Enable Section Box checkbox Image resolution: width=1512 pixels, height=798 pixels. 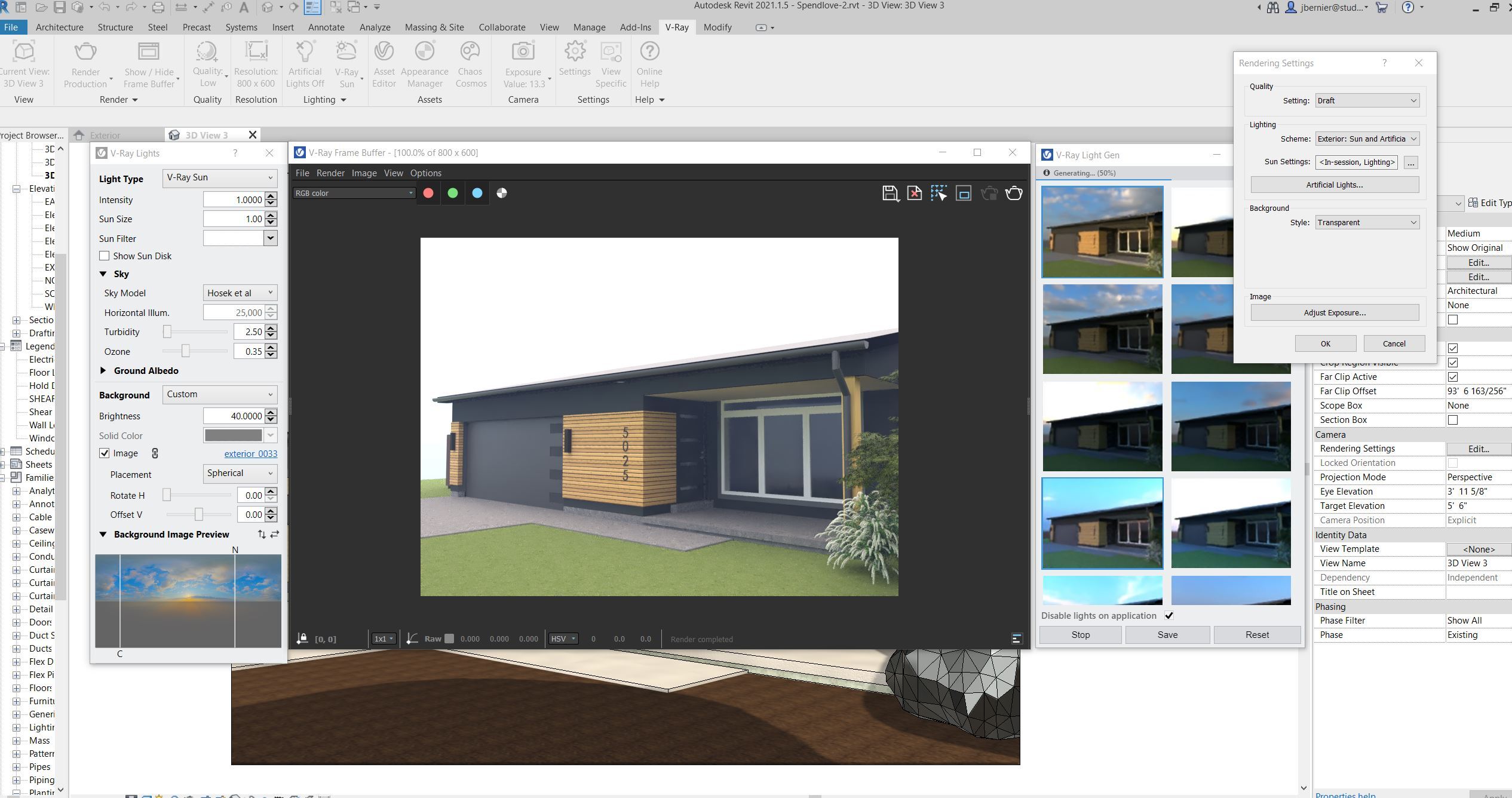[1453, 420]
